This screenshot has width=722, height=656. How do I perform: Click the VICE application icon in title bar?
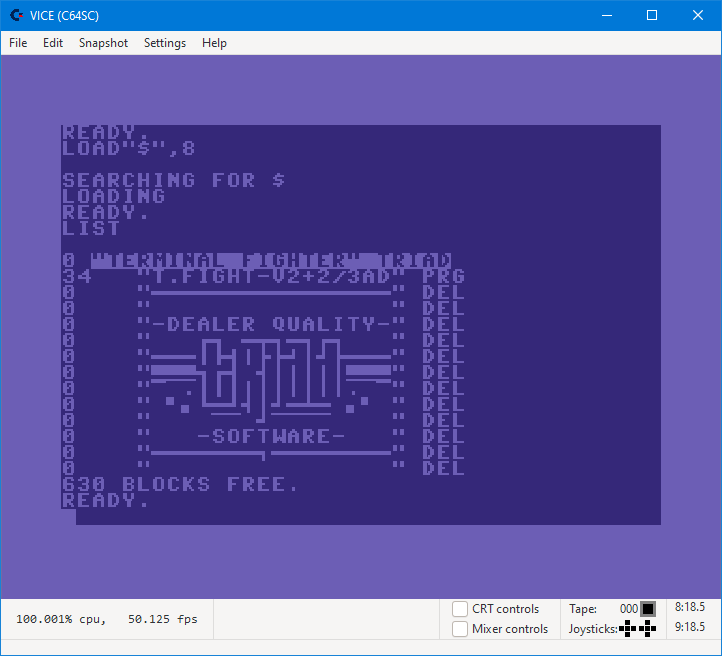17,15
